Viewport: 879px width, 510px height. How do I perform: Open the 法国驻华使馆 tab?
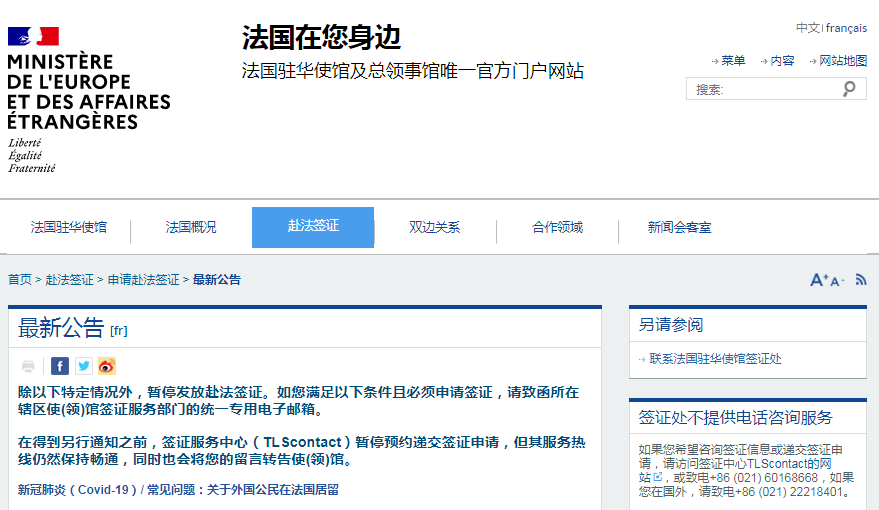(x=68, y=227)
